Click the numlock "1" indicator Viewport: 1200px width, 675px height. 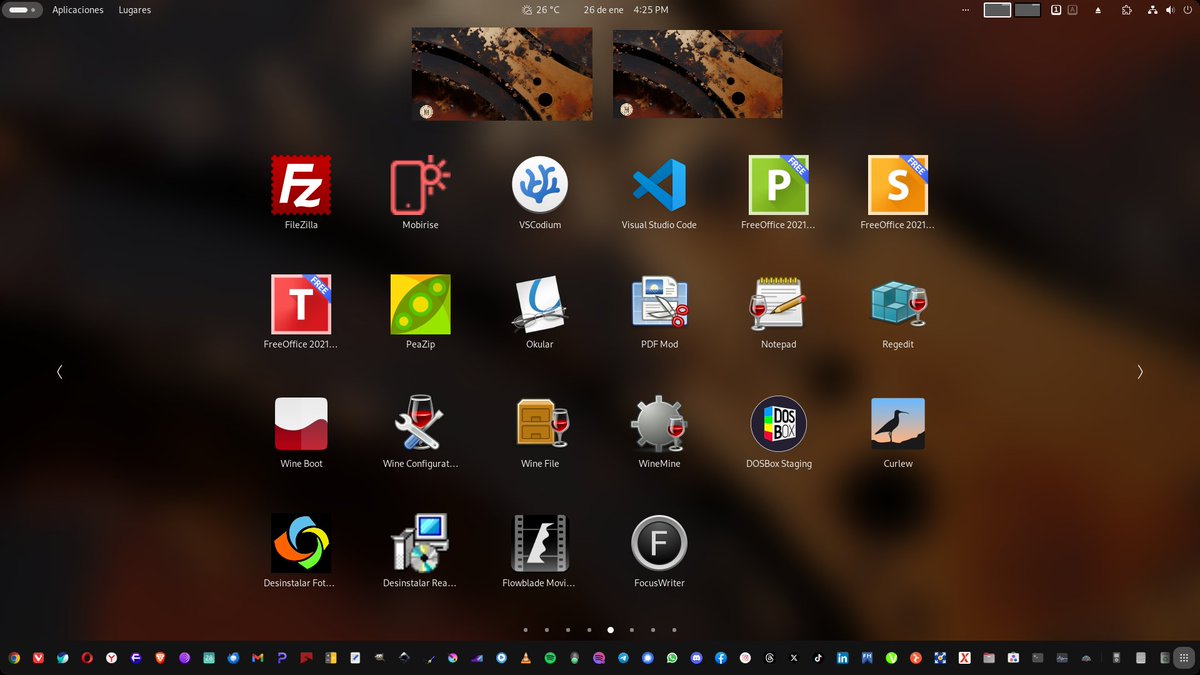coord(1056,10)
